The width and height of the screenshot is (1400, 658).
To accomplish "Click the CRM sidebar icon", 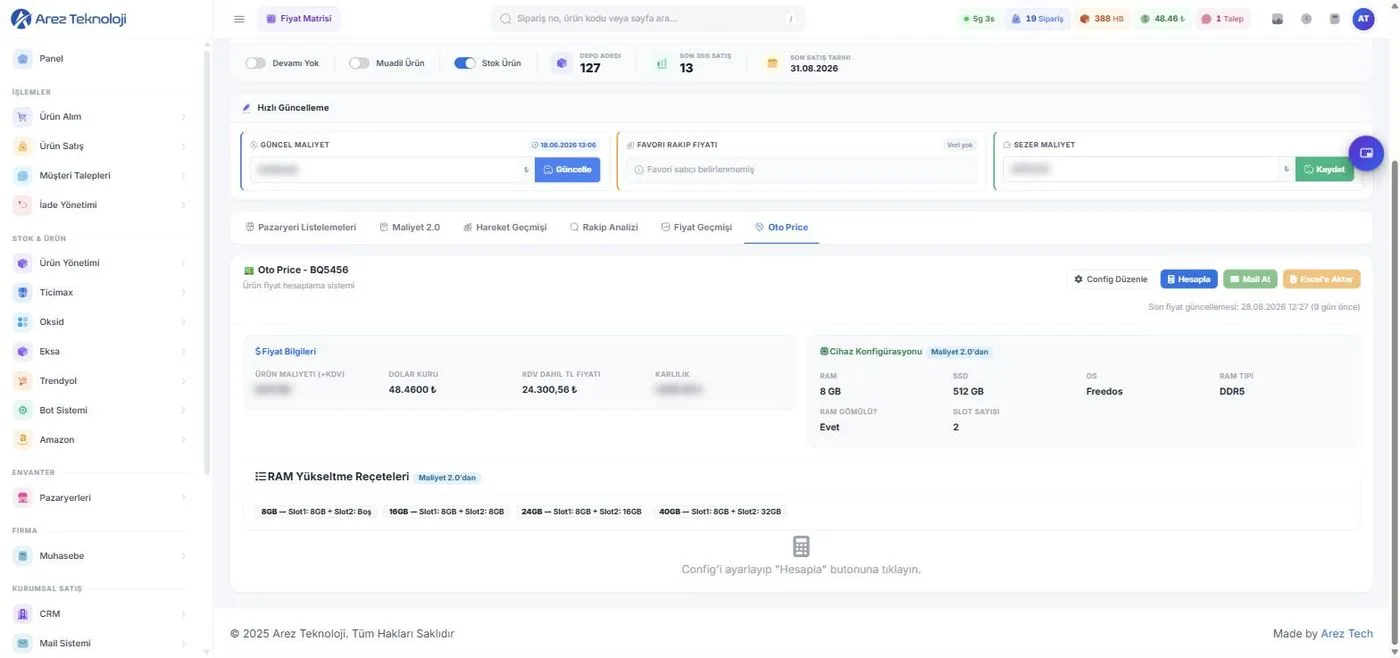I will click(23, 614).
